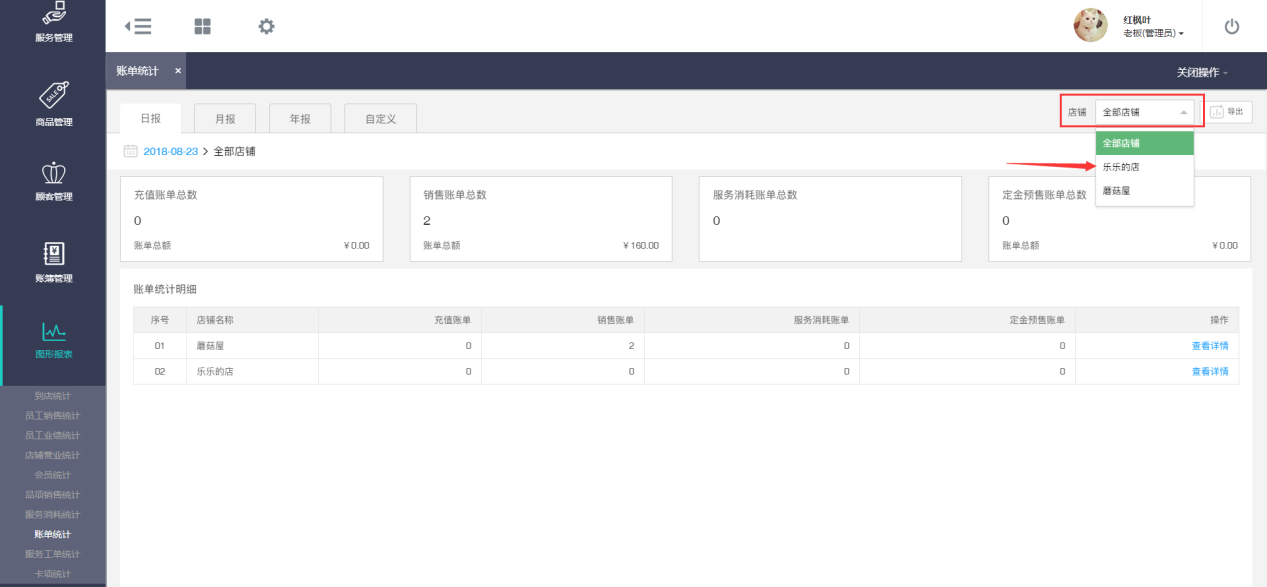This screenshot has height=587, width=1267.
Task: Click row number 01 in table
Action: click(x=160, y=346)
